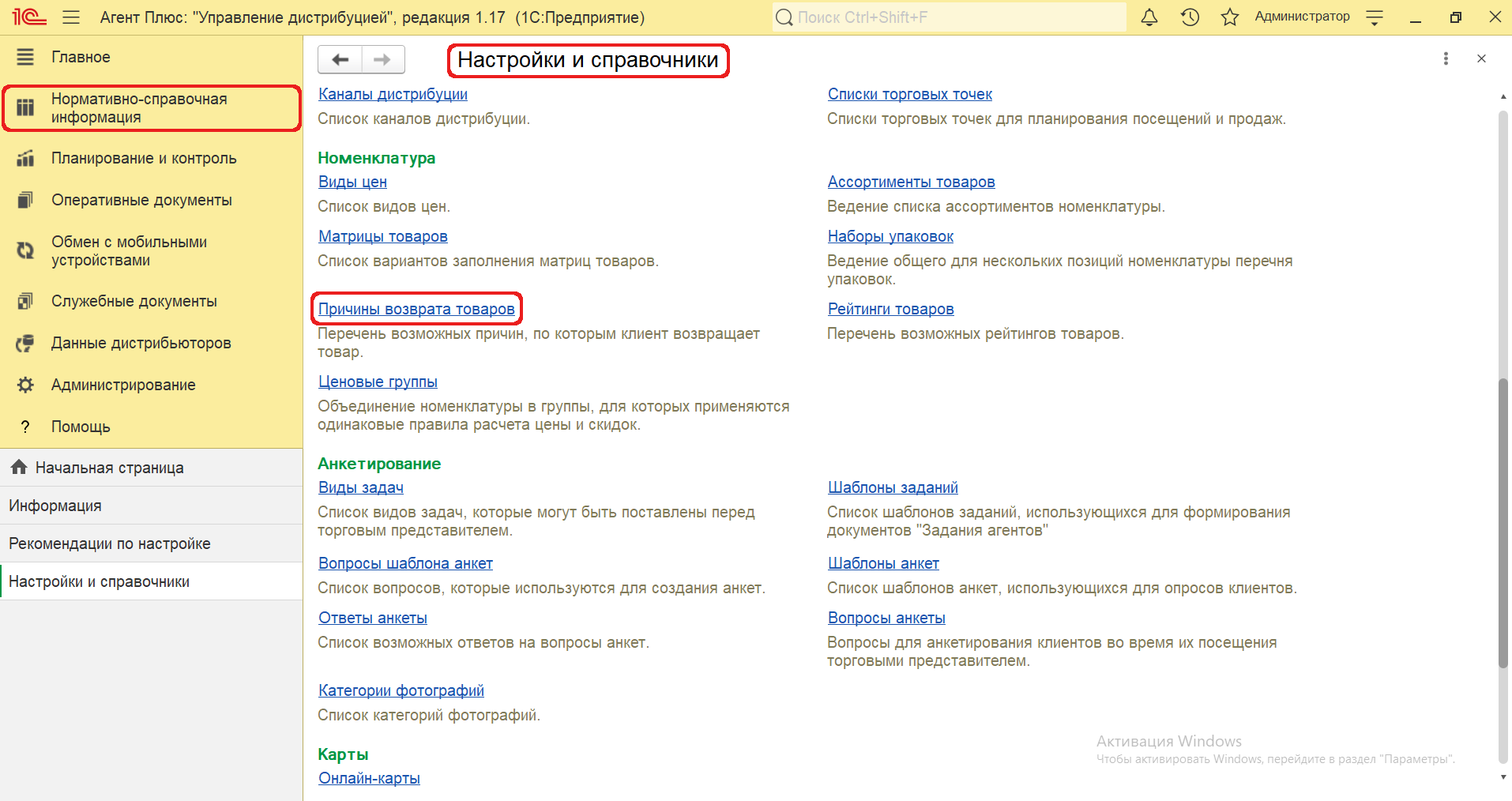The image size is (1512, 801).
Task: Click the Начальная страница home icon
Action: pos(19,467)
